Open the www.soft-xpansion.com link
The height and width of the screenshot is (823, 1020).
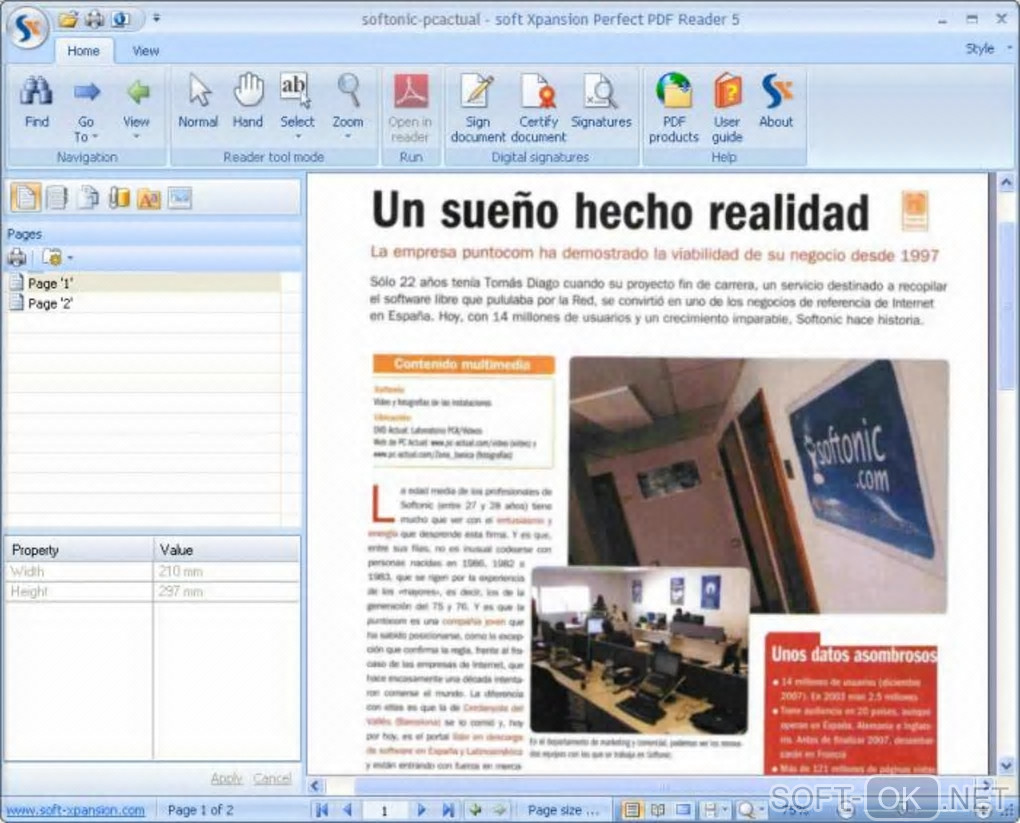[x=75, y=811]
